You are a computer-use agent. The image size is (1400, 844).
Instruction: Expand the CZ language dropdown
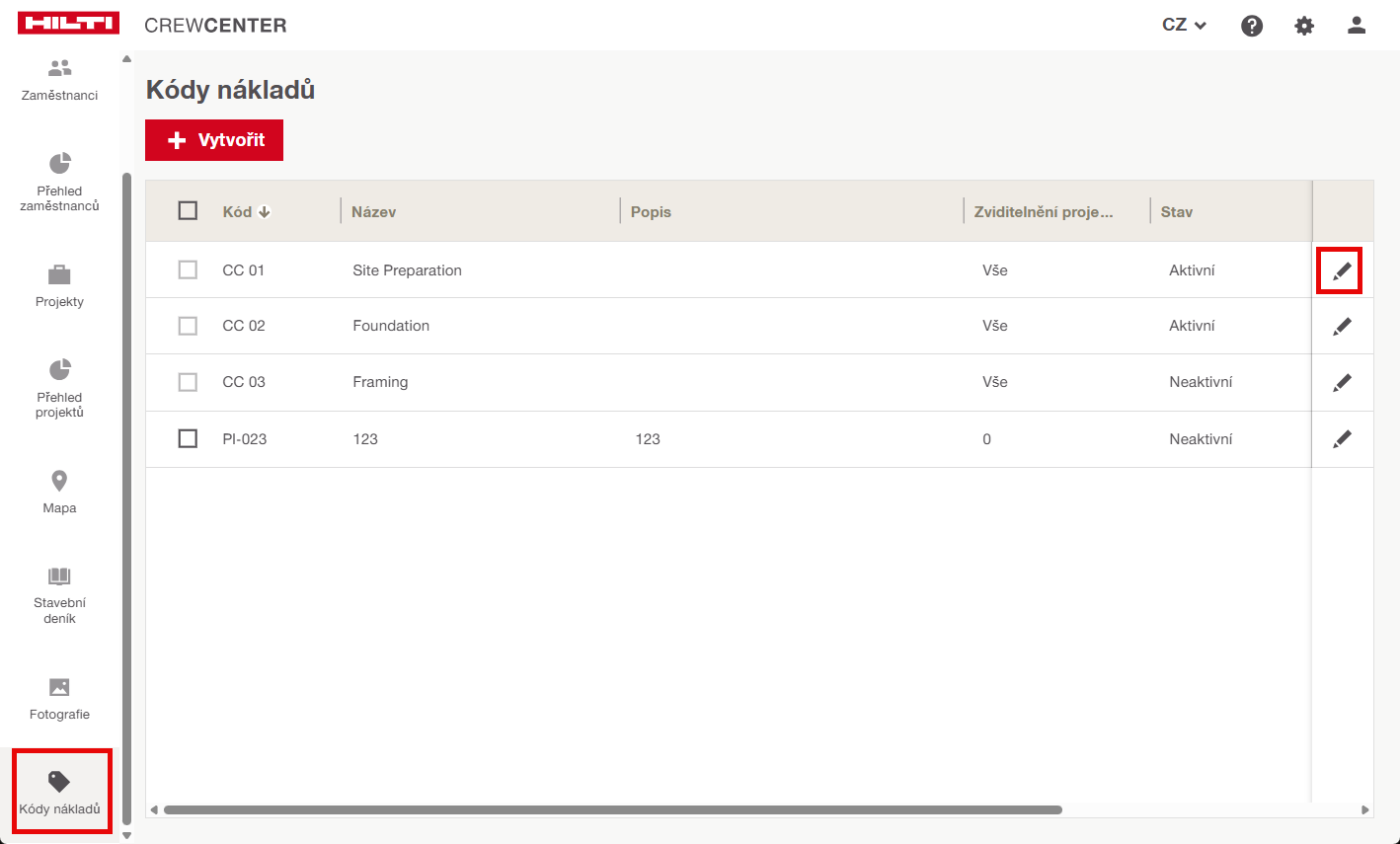coord(1184,26)
